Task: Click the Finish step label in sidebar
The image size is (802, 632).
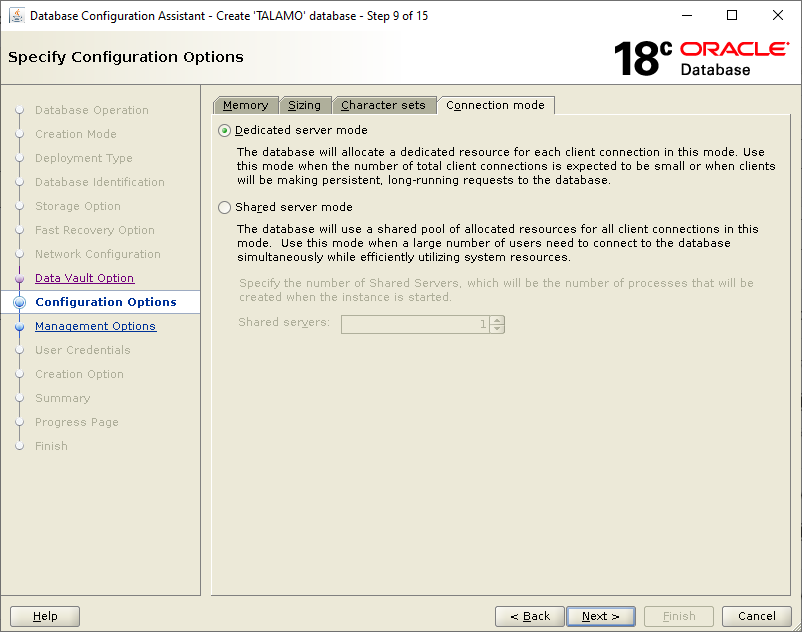Action: point(51,446)
